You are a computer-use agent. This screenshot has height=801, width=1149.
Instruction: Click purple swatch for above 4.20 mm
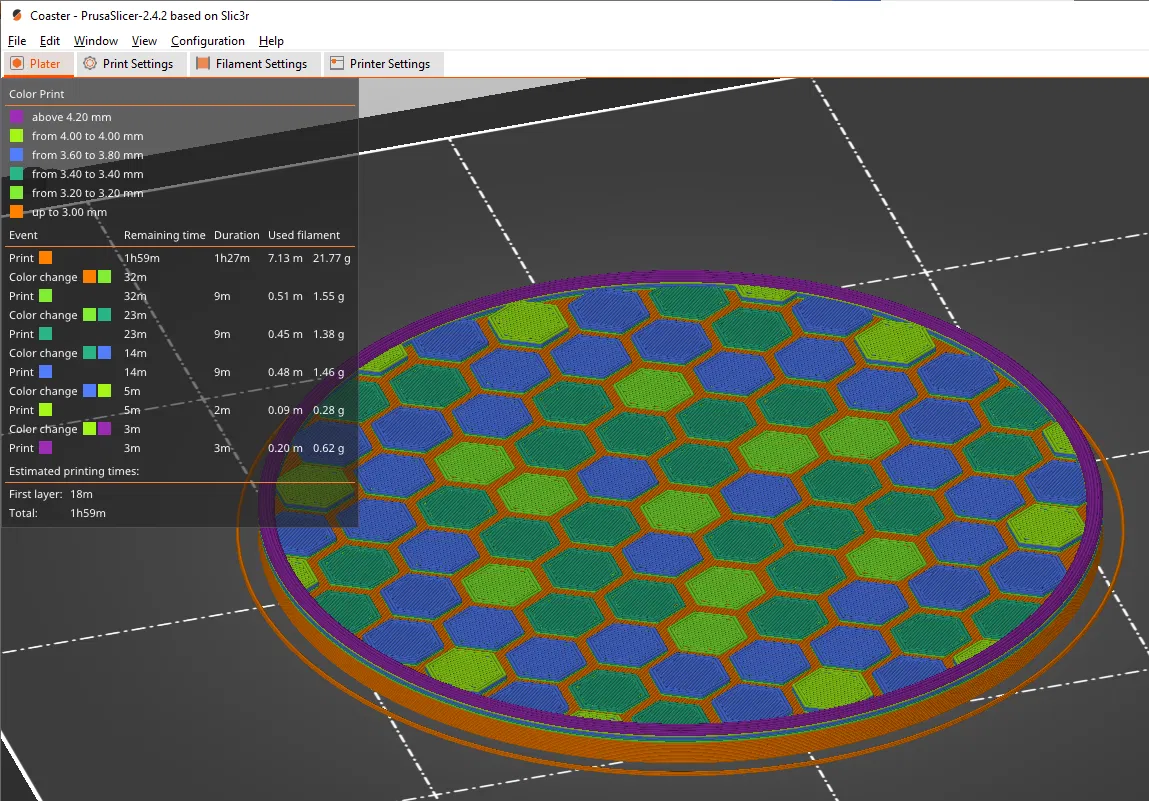coord(16,117)
